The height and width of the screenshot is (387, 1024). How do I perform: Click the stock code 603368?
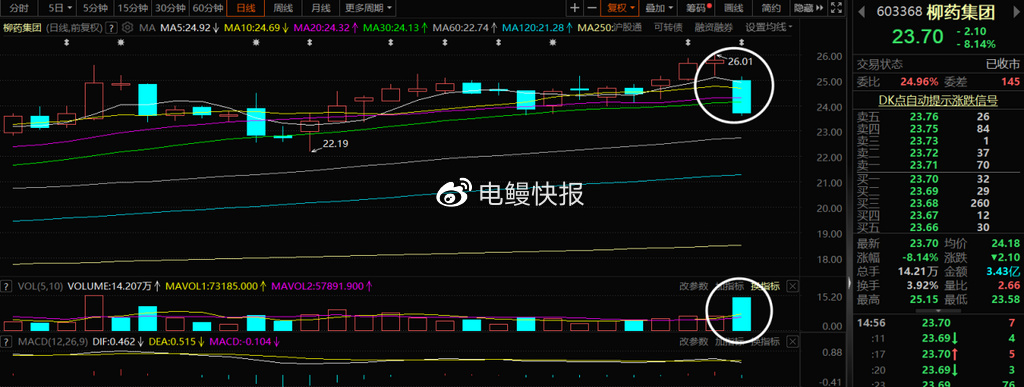899,12
